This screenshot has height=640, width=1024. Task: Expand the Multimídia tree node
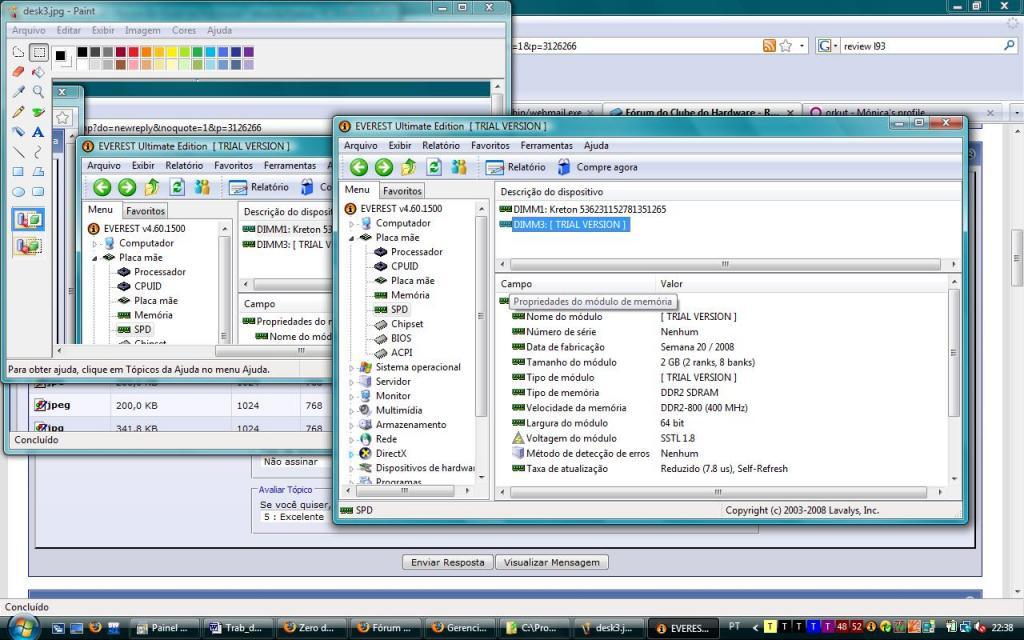click(351, 411)
